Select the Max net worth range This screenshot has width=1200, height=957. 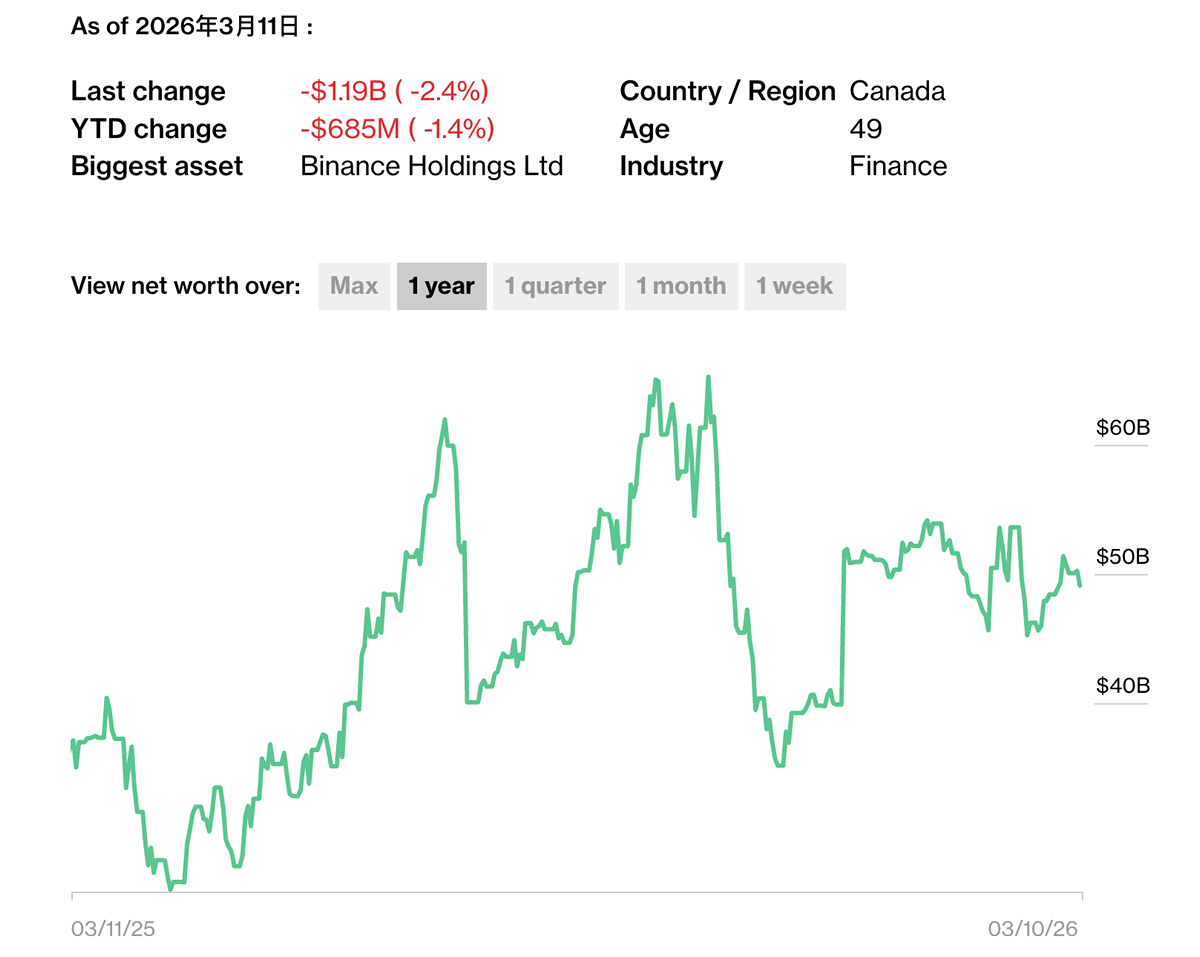pos(354,286)
